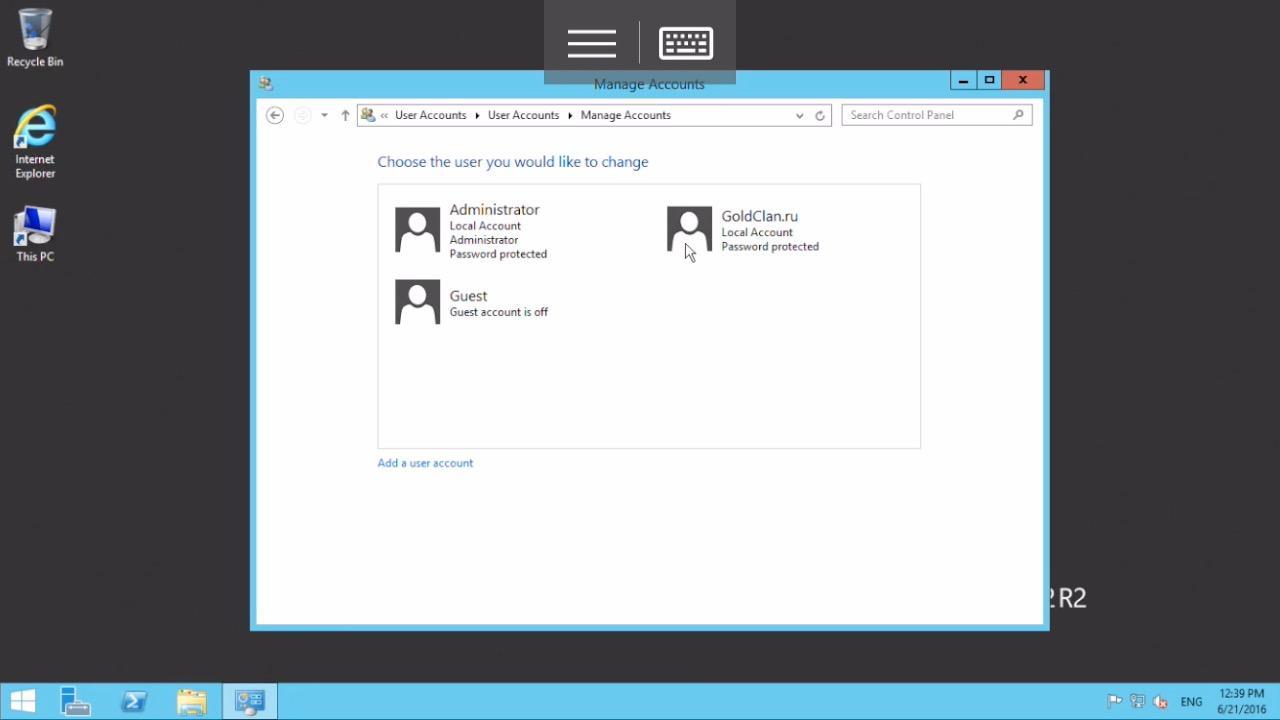The image size is (1280, 720).
Task: Expand the chevron after first User Accounts breadcrumb
Action: (477, 115)
